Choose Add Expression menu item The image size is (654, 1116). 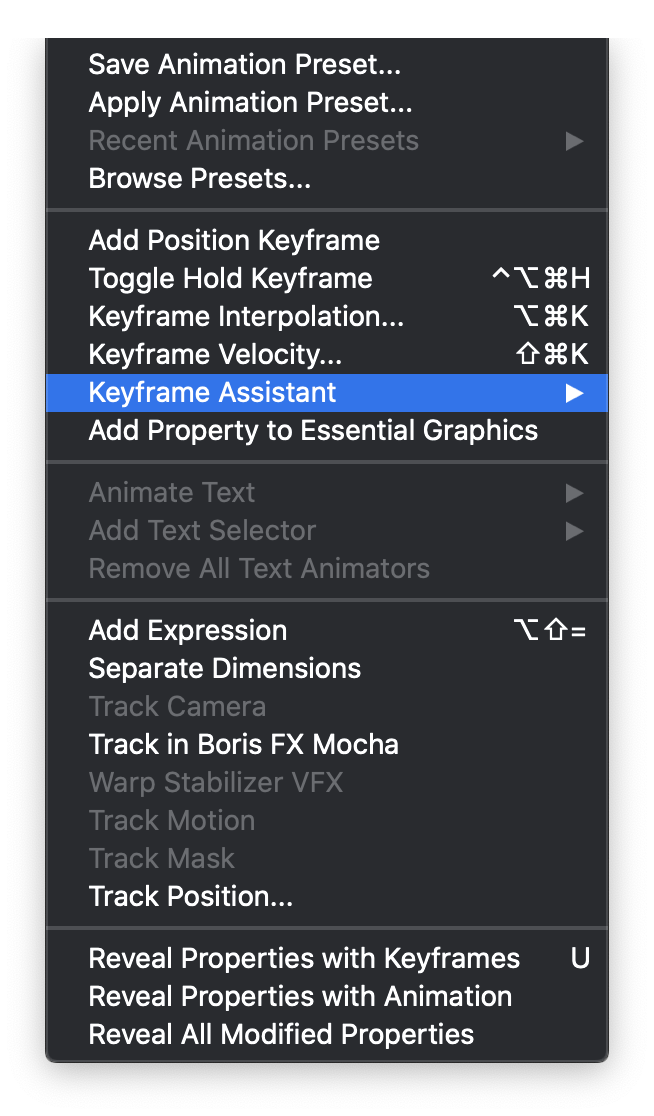click(x=187, y=631)
